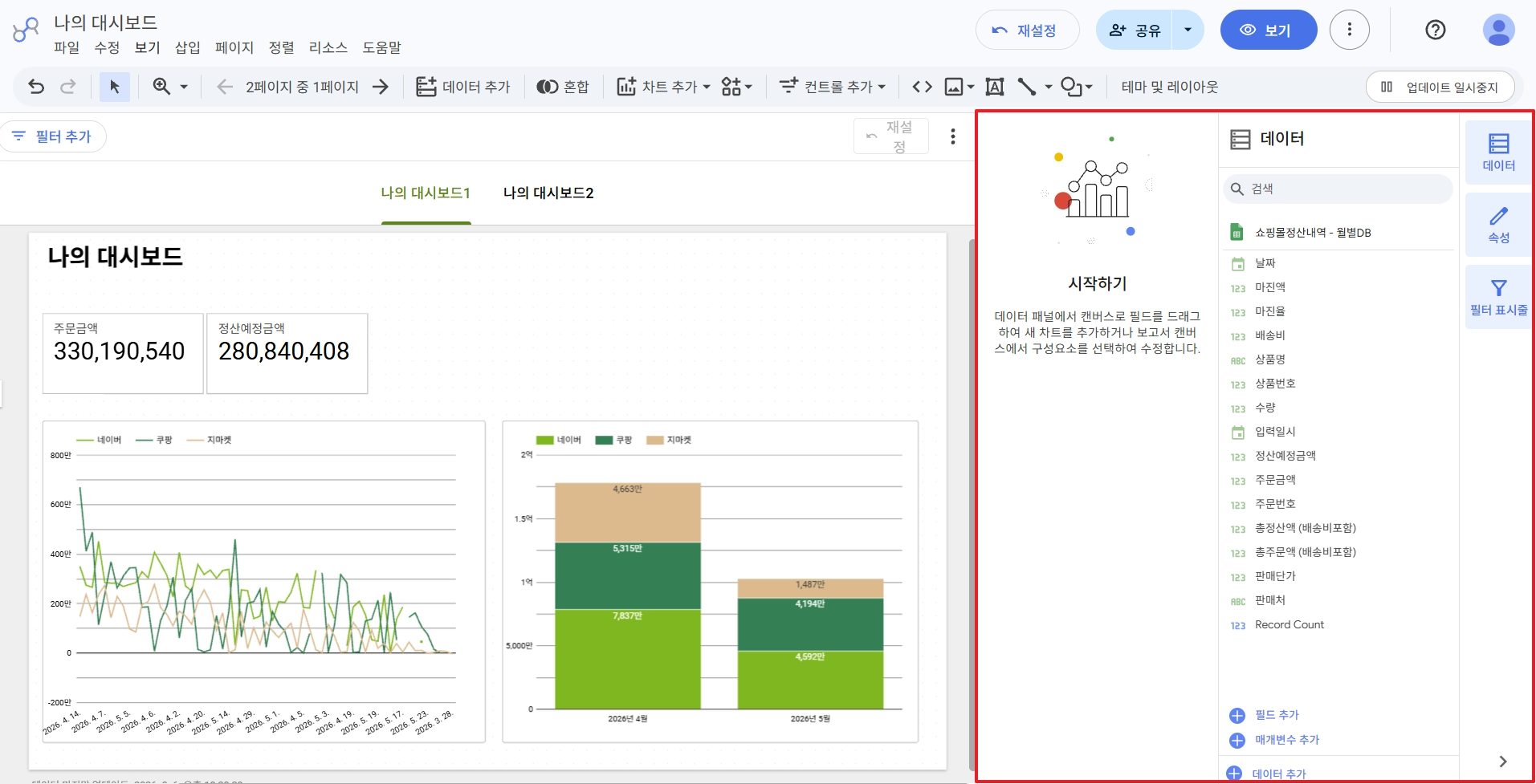Viewport: 1536px width, 784px height.
Task: Go to the previous page arrow
Action: tap(225, 87)
